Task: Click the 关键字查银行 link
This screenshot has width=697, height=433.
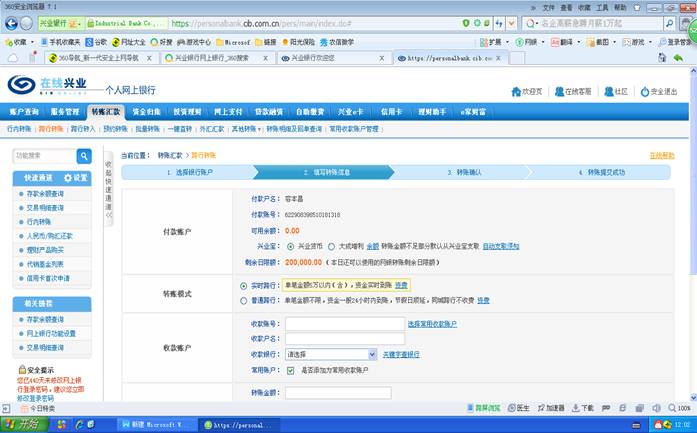Action: click(400, 354)
